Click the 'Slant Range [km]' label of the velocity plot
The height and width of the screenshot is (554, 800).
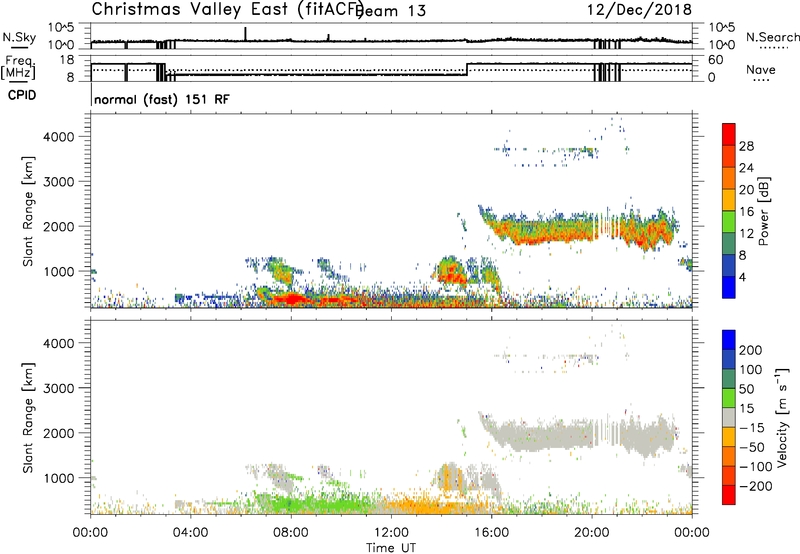coord(28,417)
